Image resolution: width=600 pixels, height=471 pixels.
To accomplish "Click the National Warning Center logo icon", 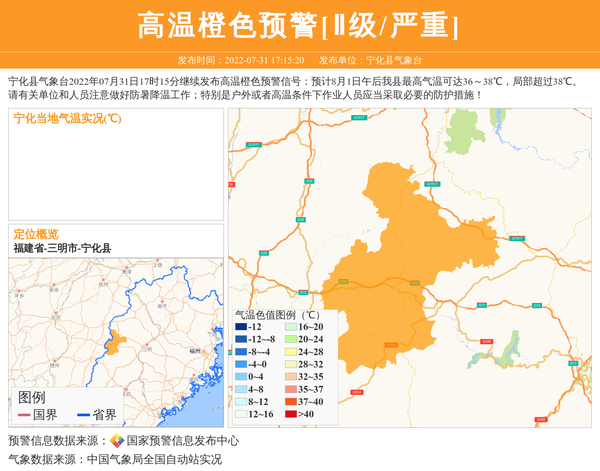I will 117,440.
